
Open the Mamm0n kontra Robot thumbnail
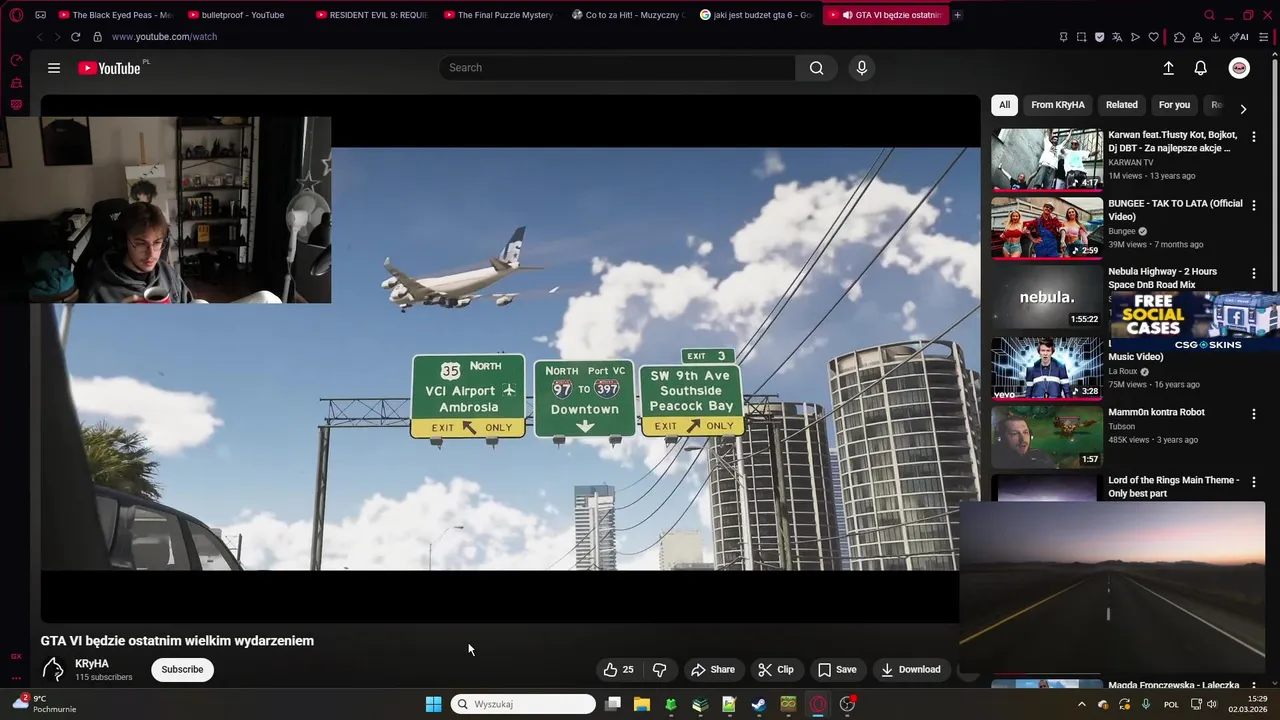[1047, 437]
